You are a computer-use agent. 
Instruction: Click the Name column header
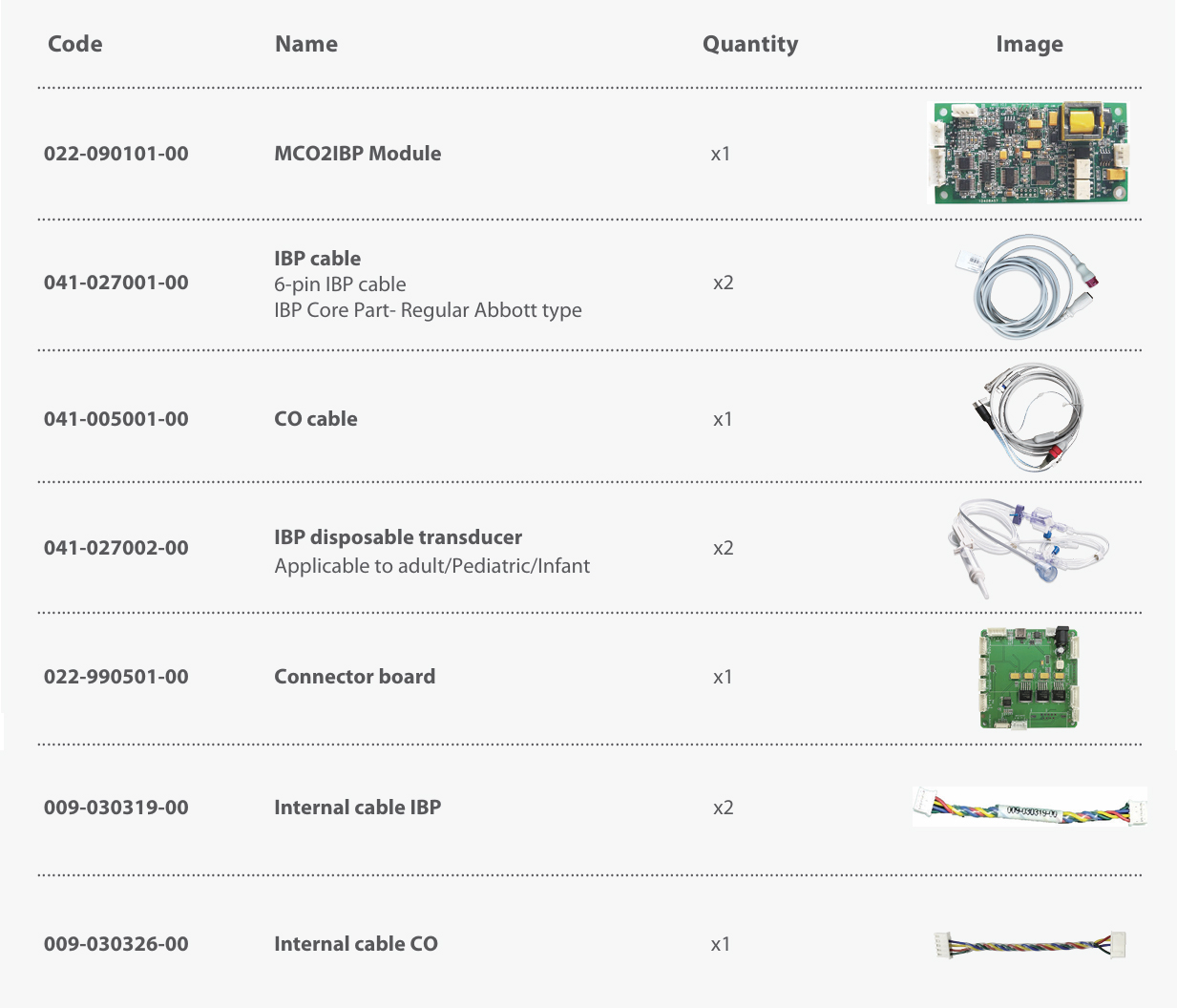click(x=306, y=44)
